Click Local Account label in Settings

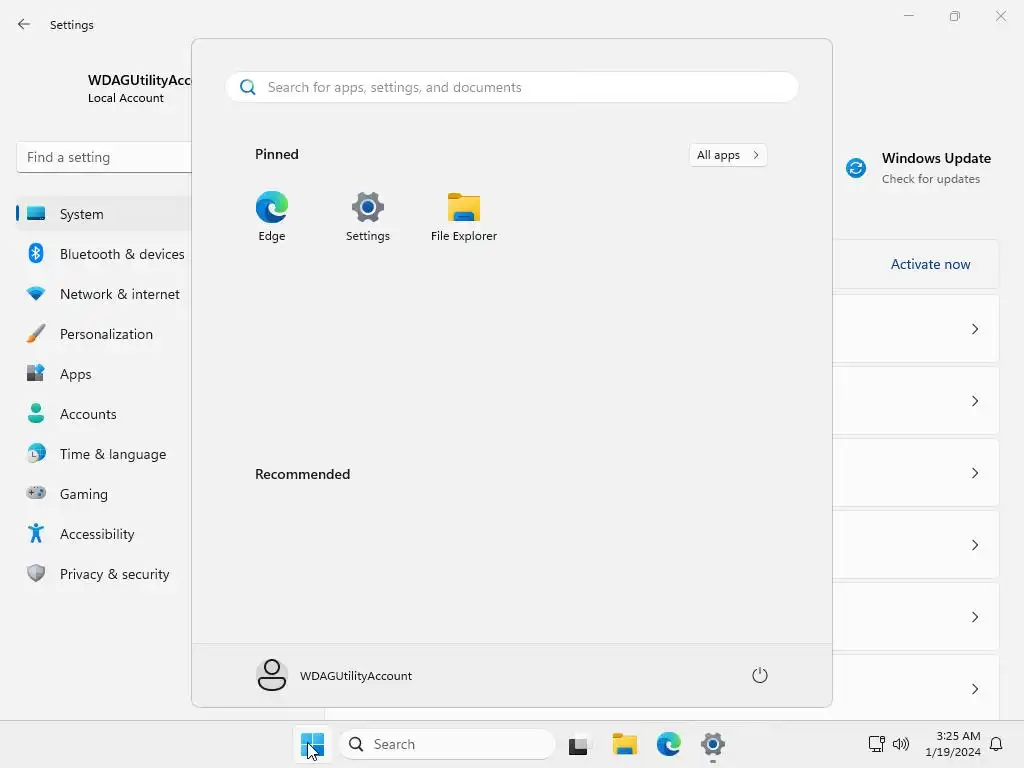tap(125, 98)
